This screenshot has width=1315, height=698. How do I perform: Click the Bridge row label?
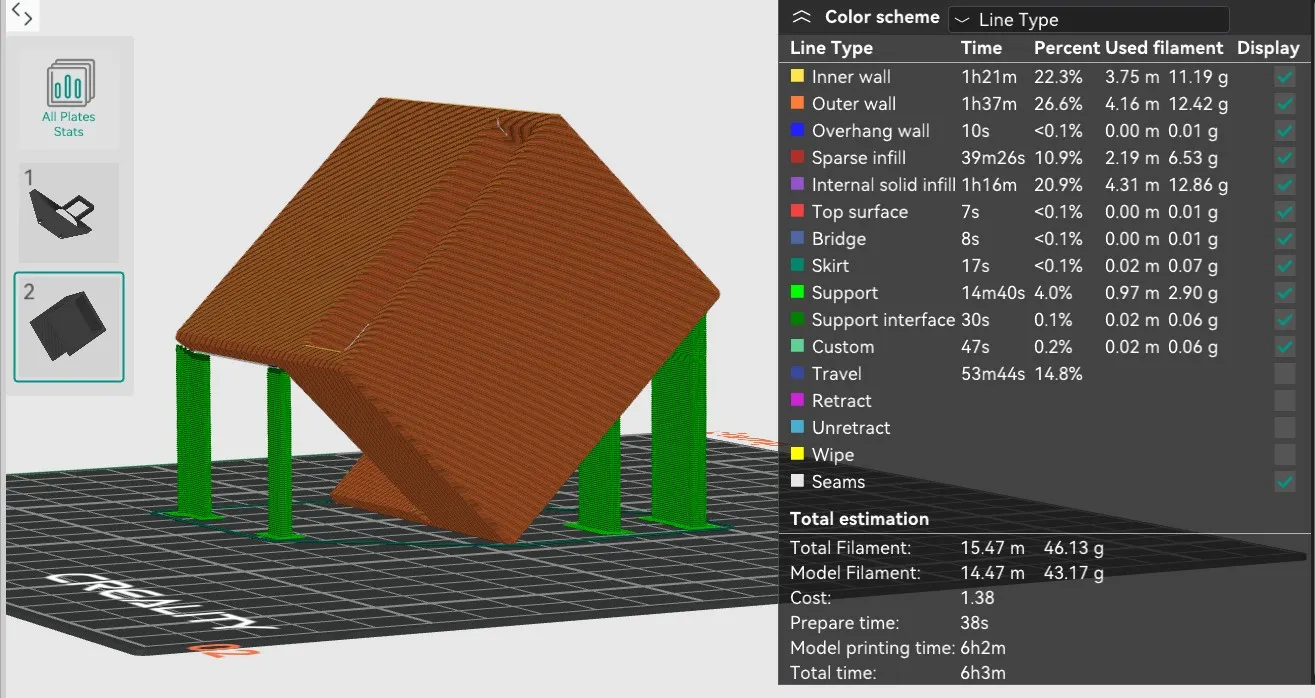point(838,239)
